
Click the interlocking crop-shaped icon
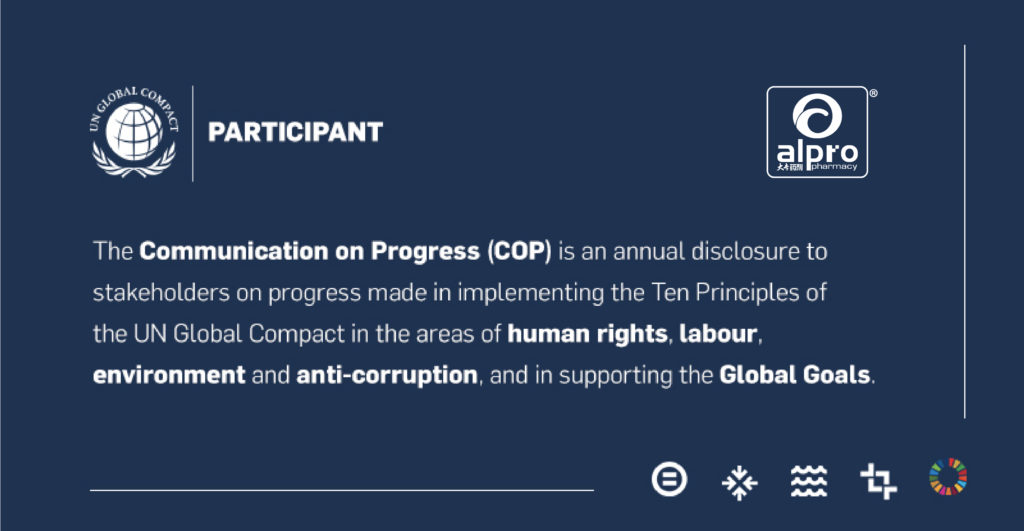pyautogui.click(x=878, y=481)
